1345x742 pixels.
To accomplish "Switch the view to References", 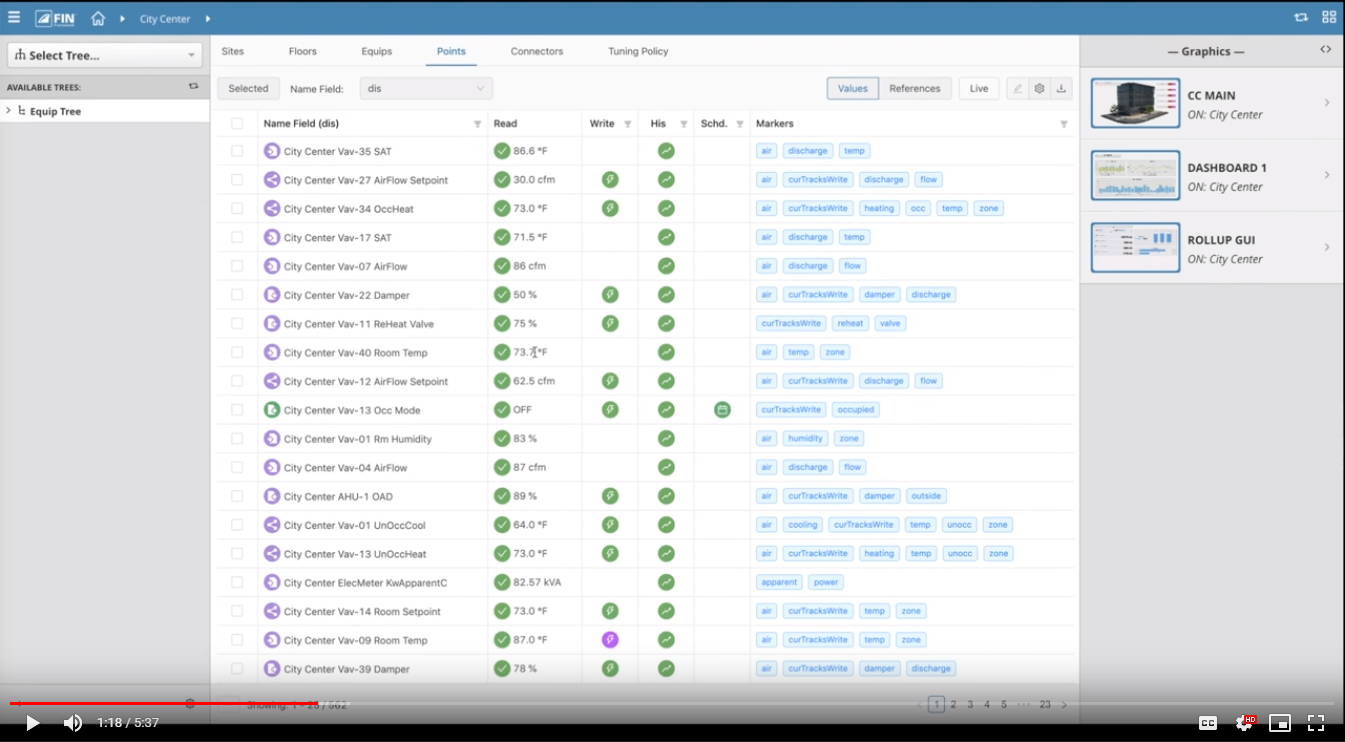I will pyautogui.click(x=915, y=88).
